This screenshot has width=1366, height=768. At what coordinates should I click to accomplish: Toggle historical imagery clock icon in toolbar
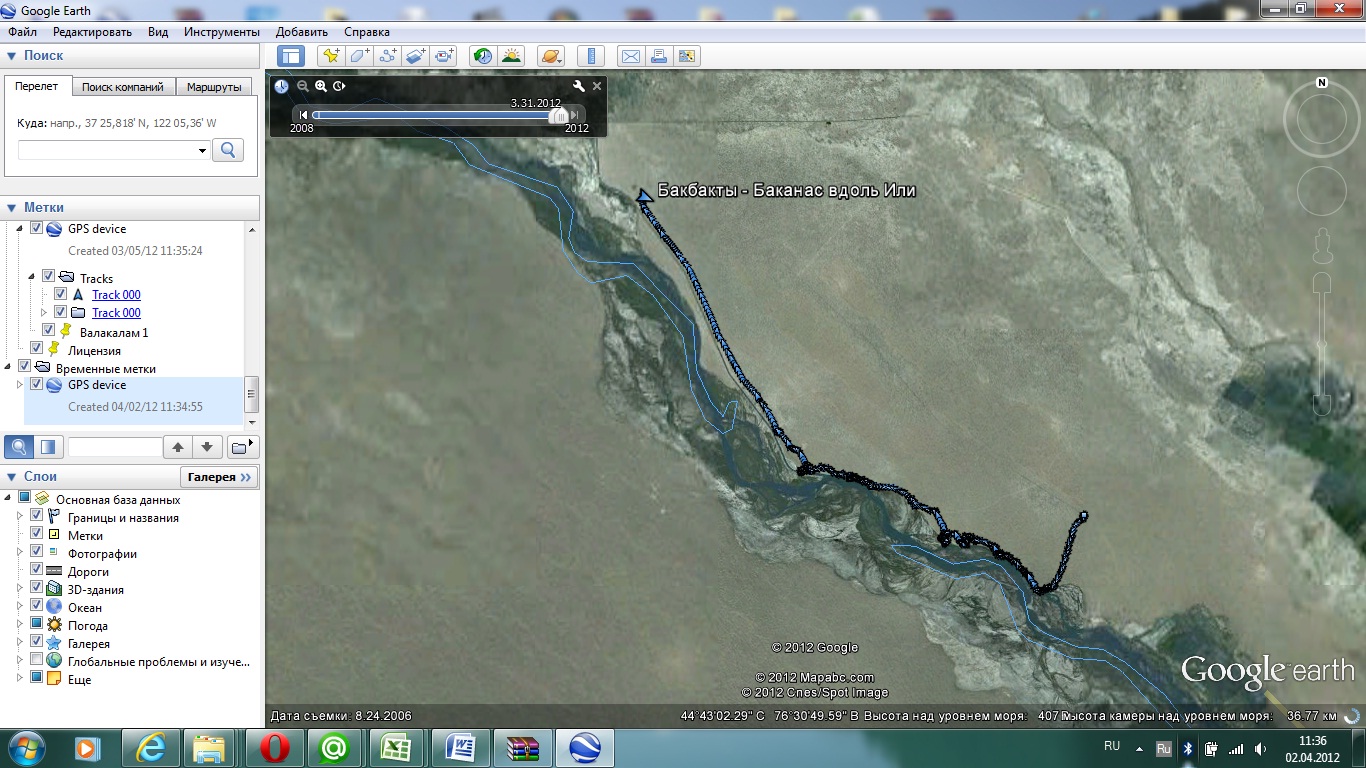click(x=483, y=56)
